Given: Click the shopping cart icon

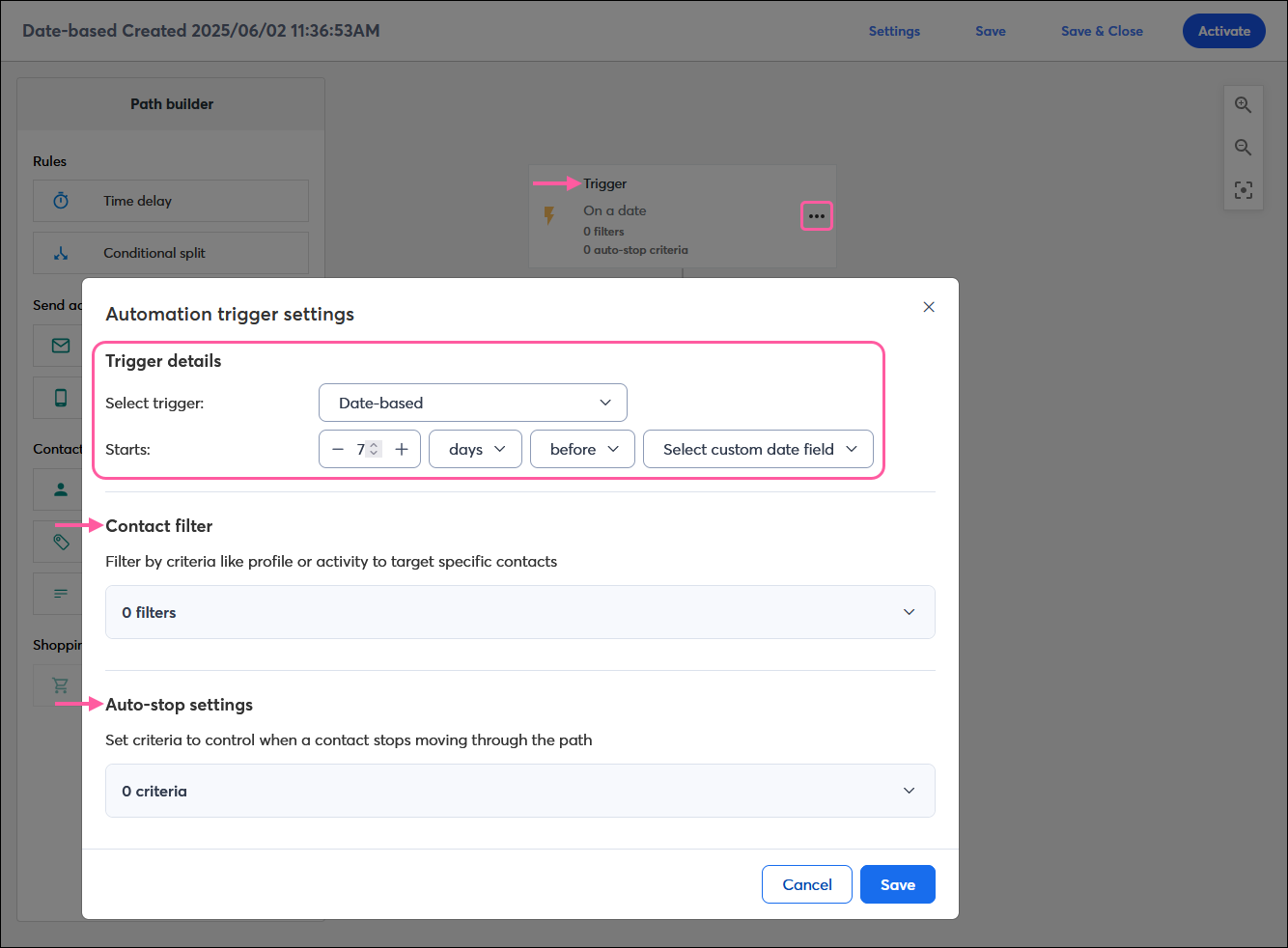Looking at the screenshot, I should tap(61, 685).
